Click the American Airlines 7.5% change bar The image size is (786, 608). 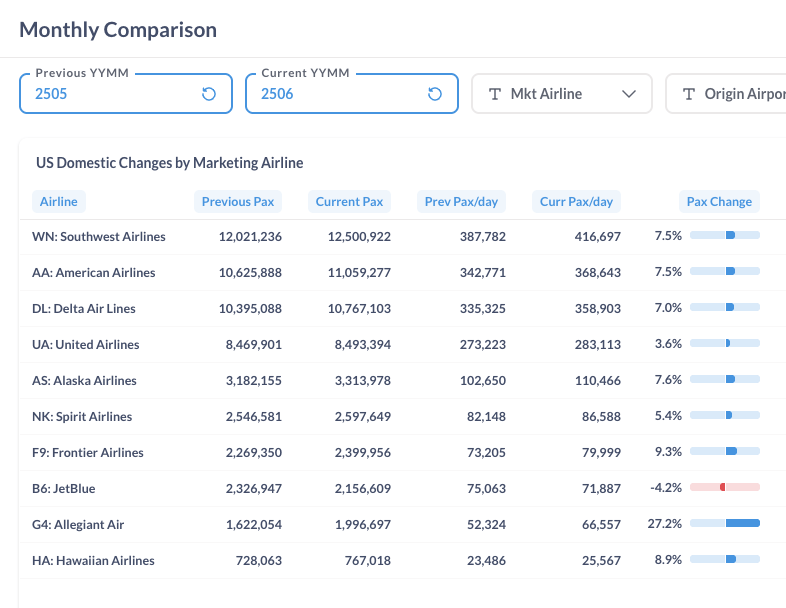(725, 271)
